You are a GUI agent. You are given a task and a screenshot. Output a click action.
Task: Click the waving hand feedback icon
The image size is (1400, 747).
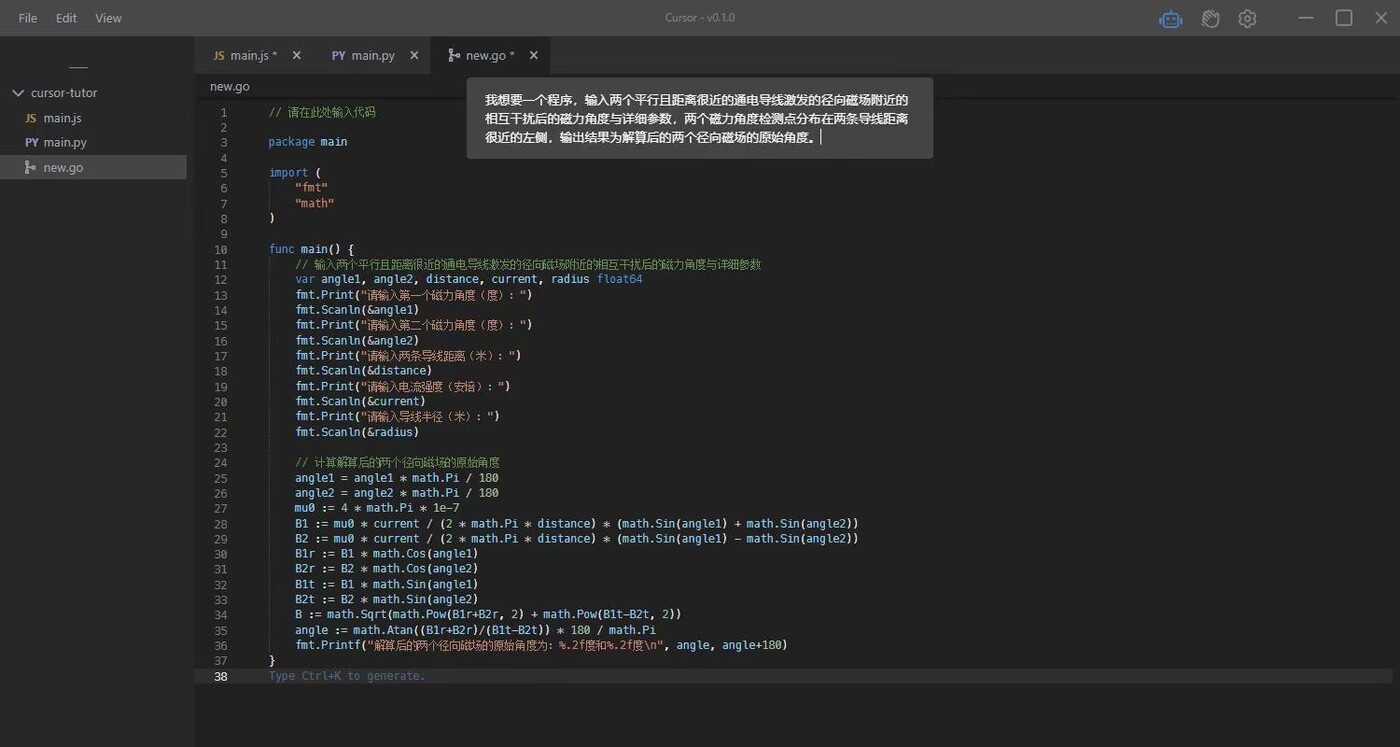tap(1210, 18)
